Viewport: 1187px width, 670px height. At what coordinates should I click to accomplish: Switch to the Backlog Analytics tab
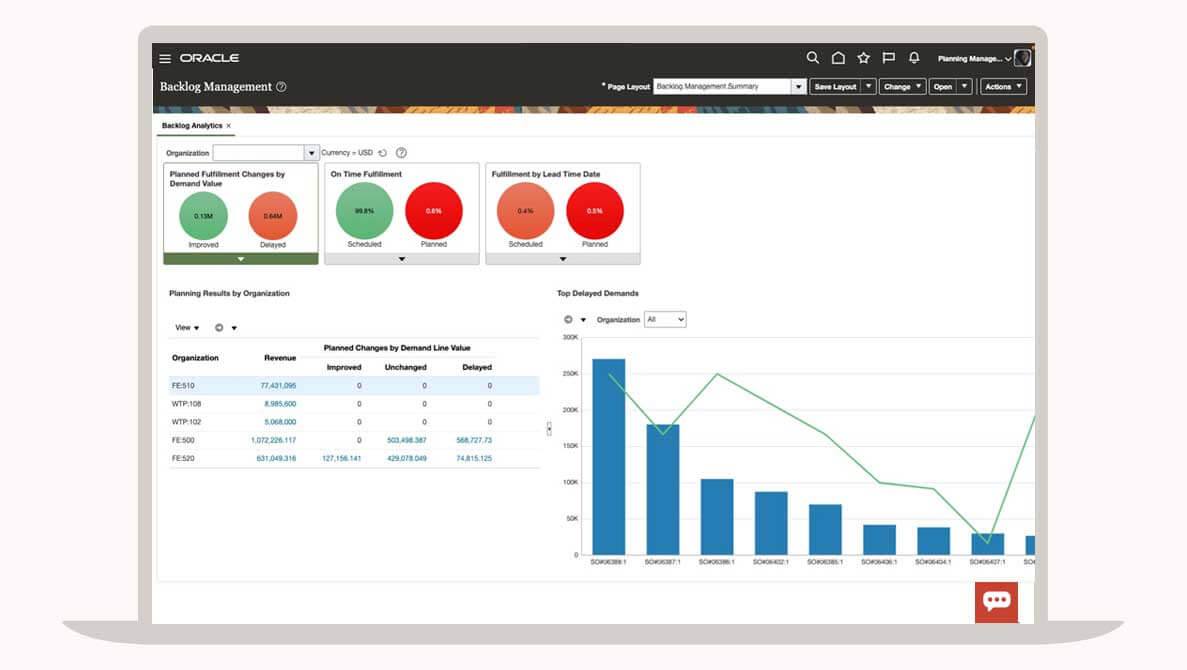(192, 126)
